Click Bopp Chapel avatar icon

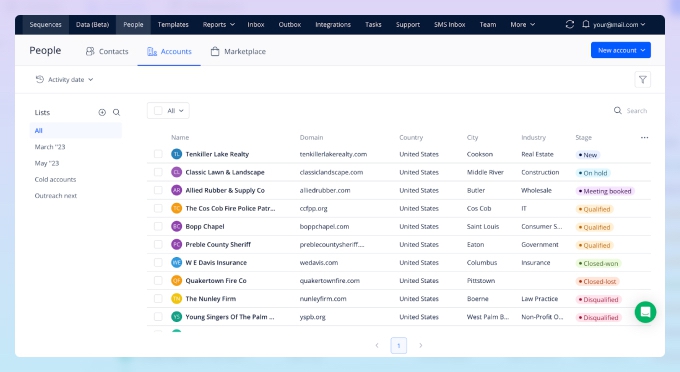click(x=177, y=226)
